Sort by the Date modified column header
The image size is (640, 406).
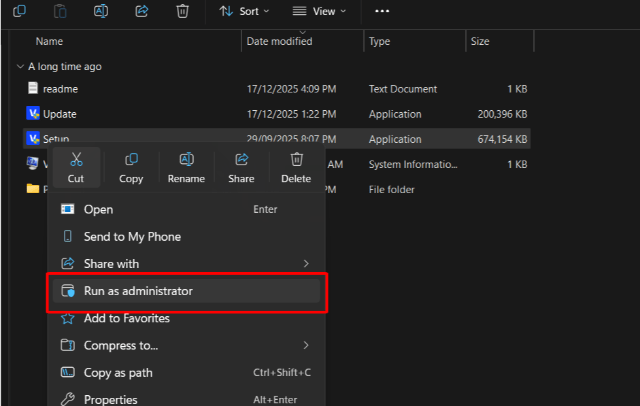280,42
